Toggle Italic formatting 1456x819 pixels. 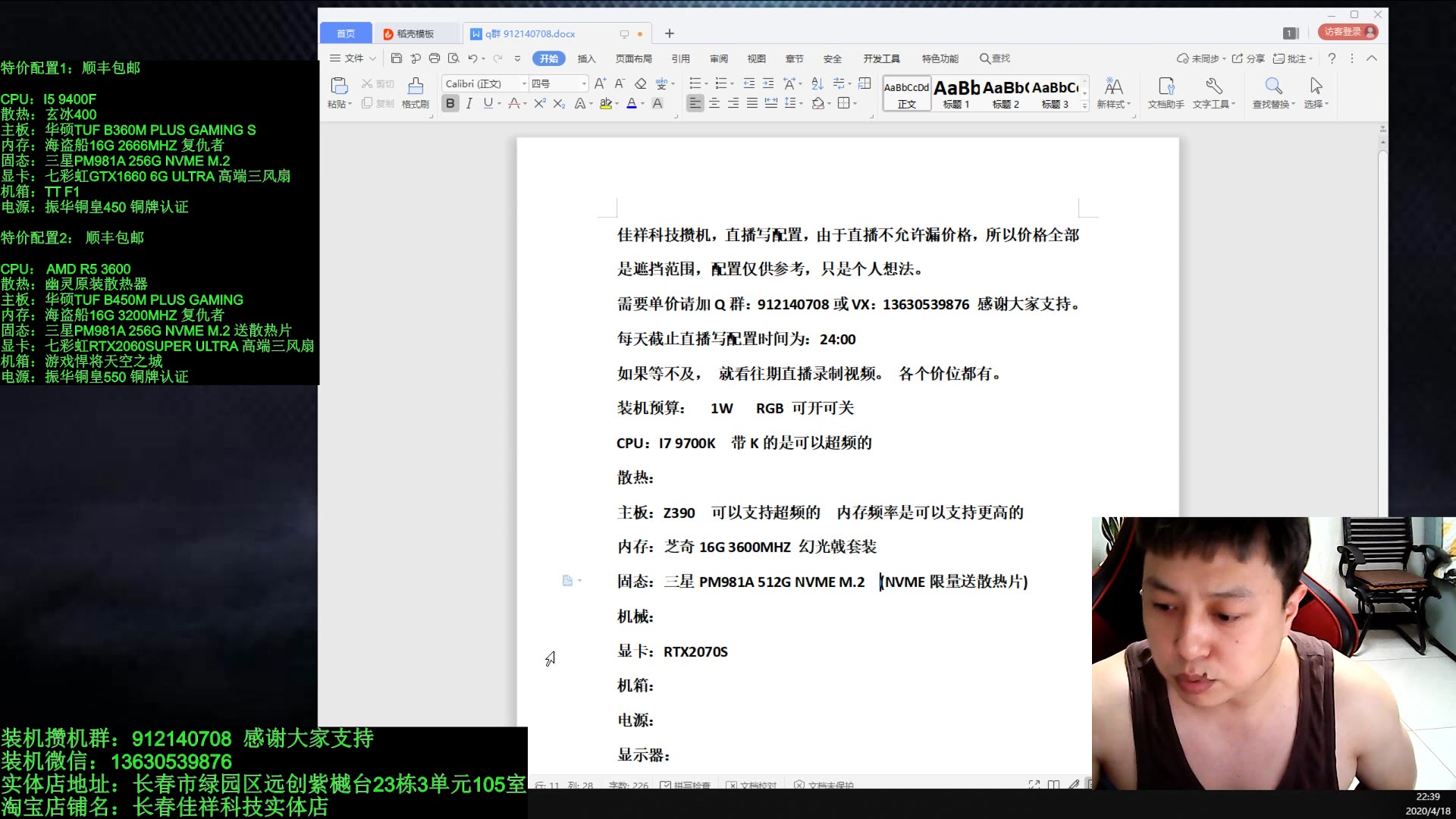click(x=469, y=103)
